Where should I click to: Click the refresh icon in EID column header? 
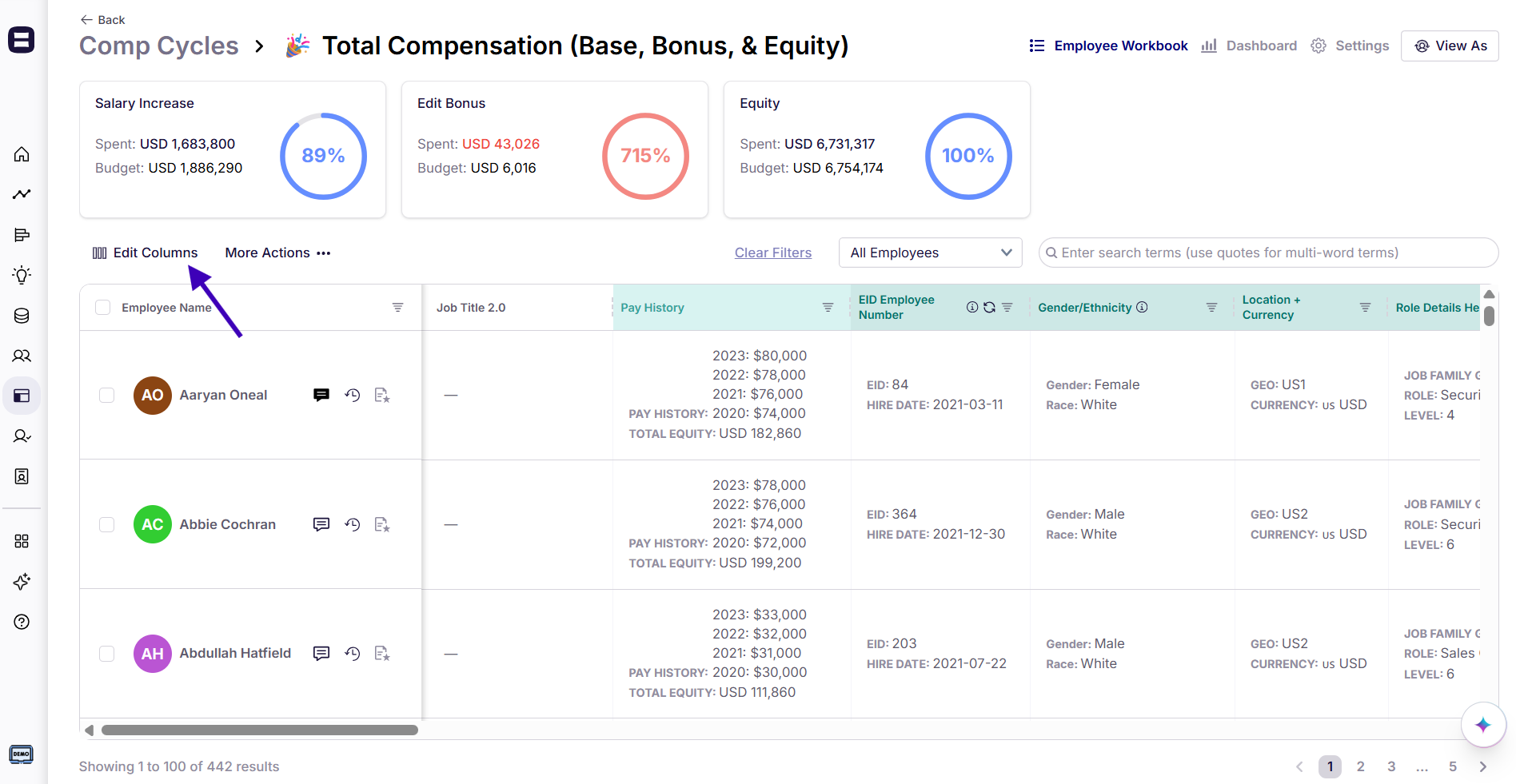[989, 308]
